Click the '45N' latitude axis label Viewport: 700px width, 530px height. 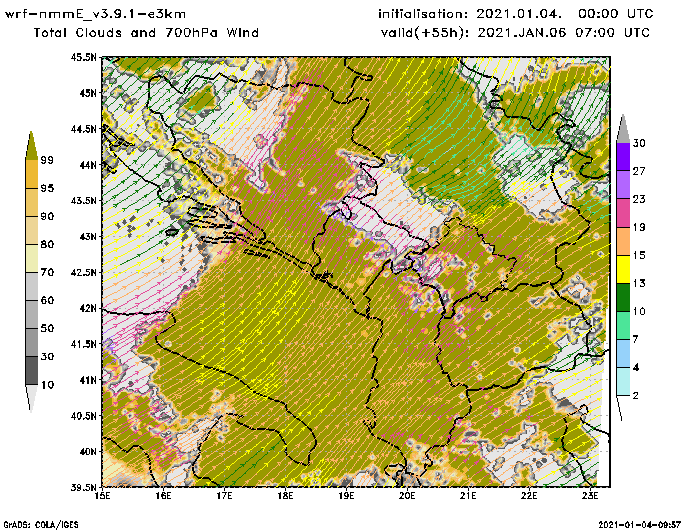tap(88, 93)
